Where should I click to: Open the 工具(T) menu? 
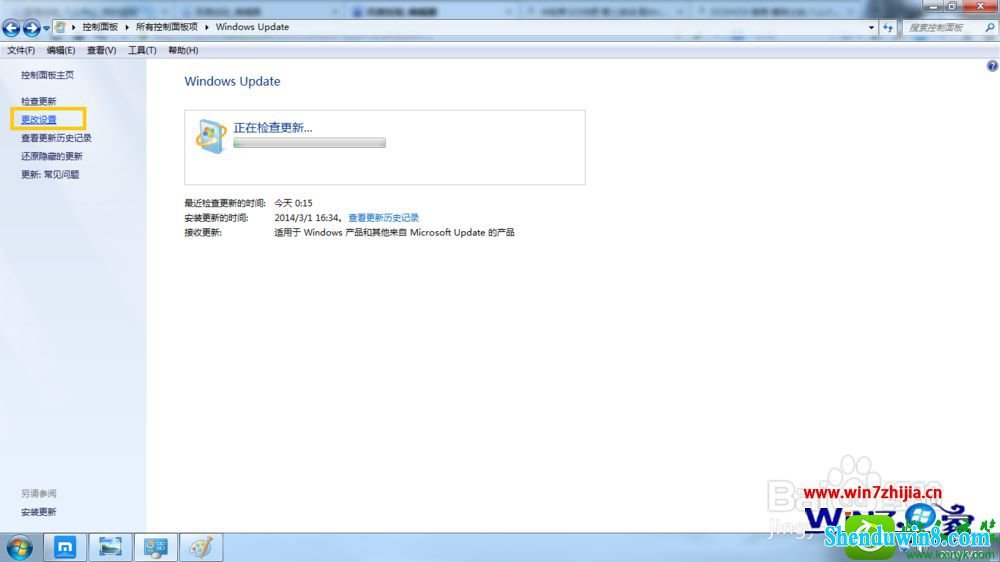tap(142, 50)
